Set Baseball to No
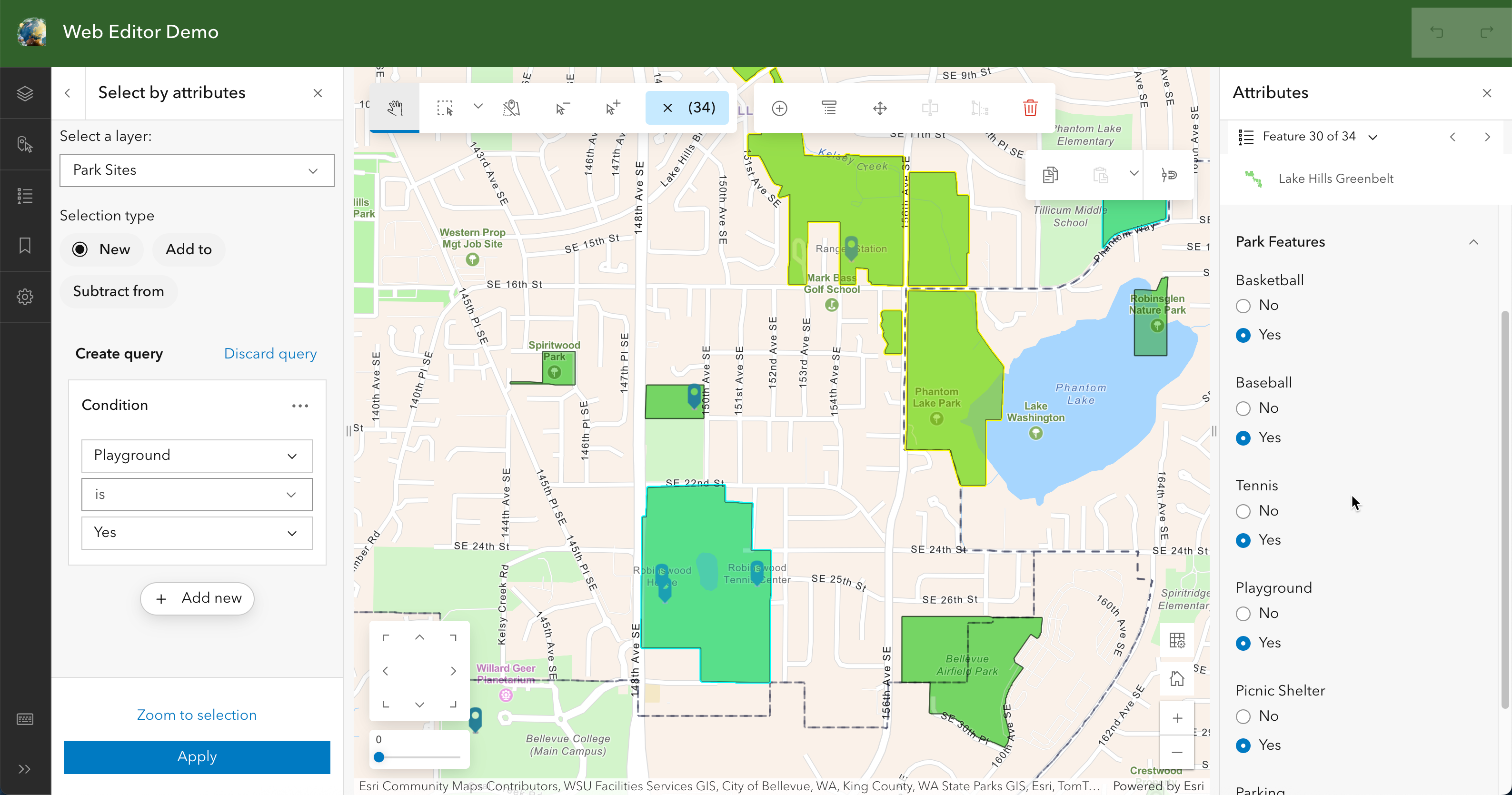1512x795 pixels. 1243,408
